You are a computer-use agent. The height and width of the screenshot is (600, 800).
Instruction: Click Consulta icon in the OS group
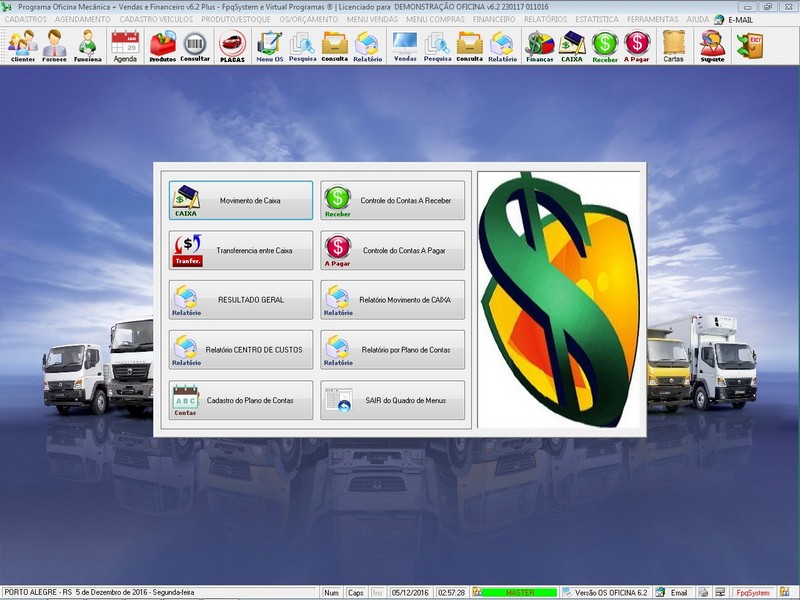point(335,46)
